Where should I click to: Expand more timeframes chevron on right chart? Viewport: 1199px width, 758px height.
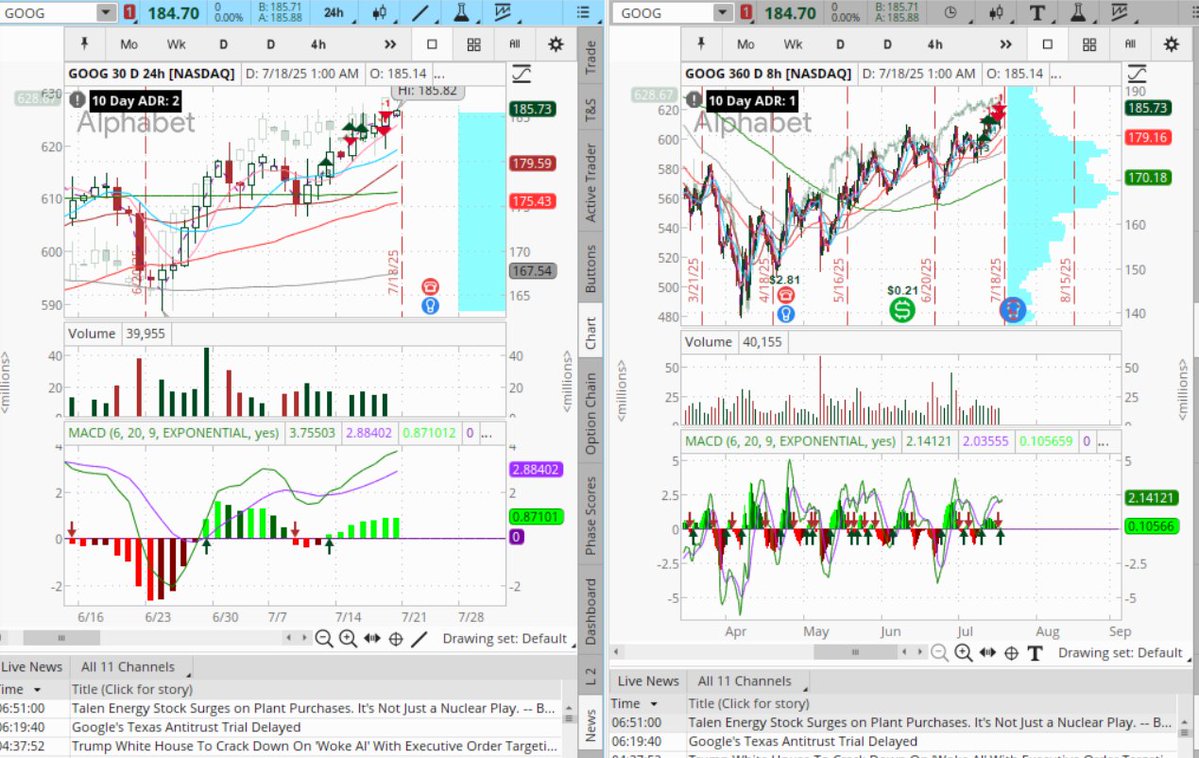tap(1006, 44)
